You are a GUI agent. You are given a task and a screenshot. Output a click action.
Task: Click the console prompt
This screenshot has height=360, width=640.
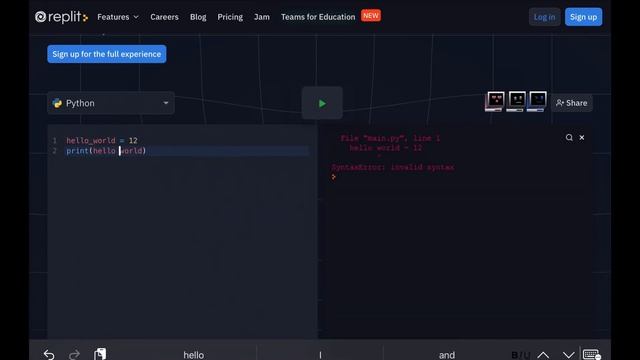[x=333, y=177]
